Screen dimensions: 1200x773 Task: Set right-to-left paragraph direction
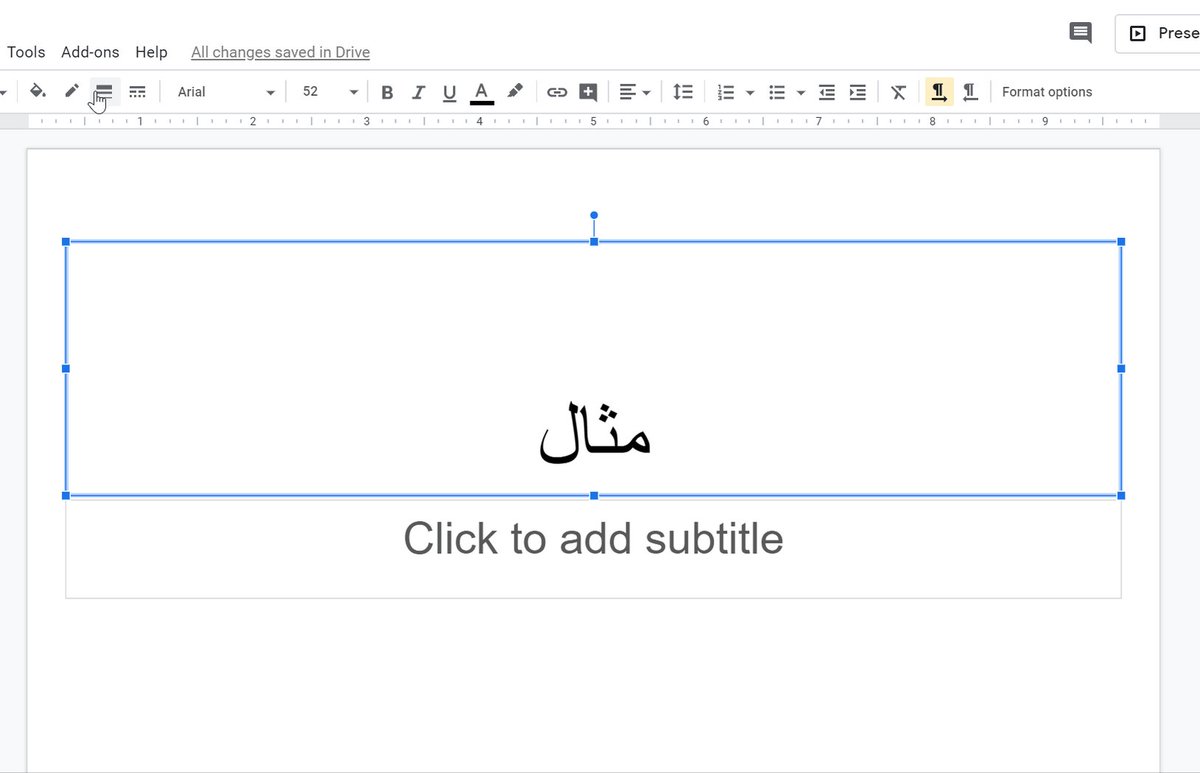click(x=970, y=92)
